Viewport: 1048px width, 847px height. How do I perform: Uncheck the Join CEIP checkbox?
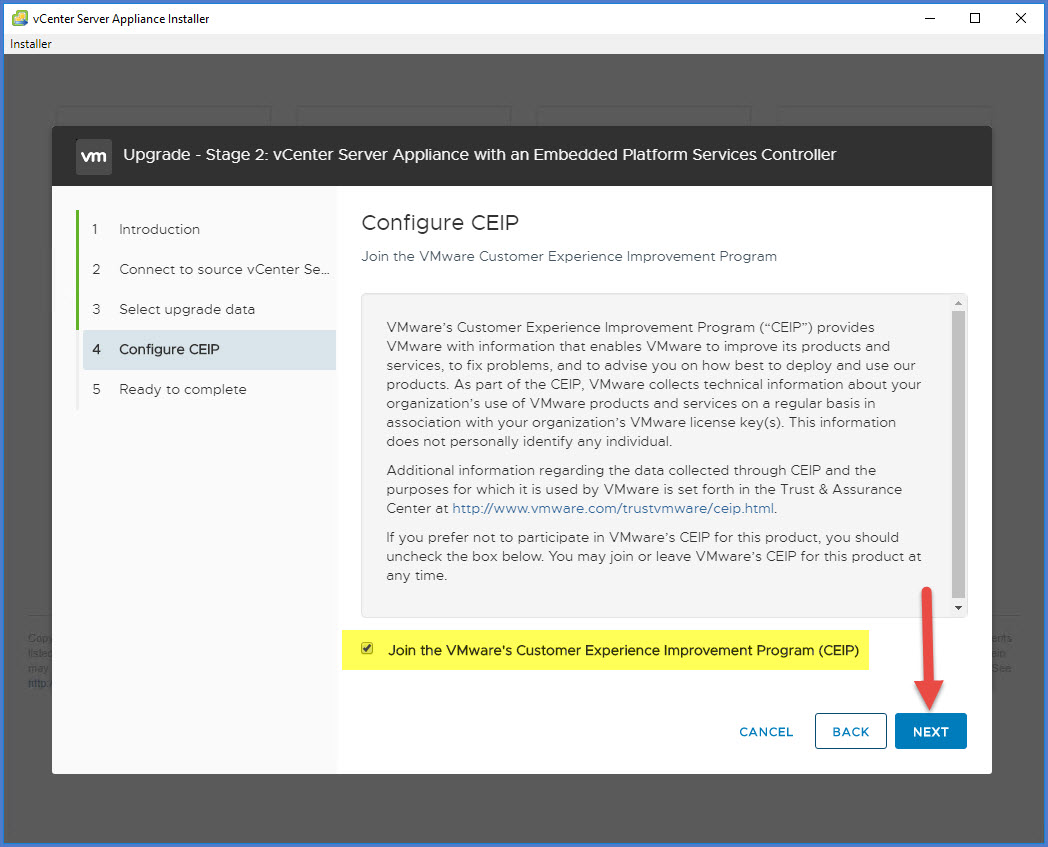coord(367,649)
